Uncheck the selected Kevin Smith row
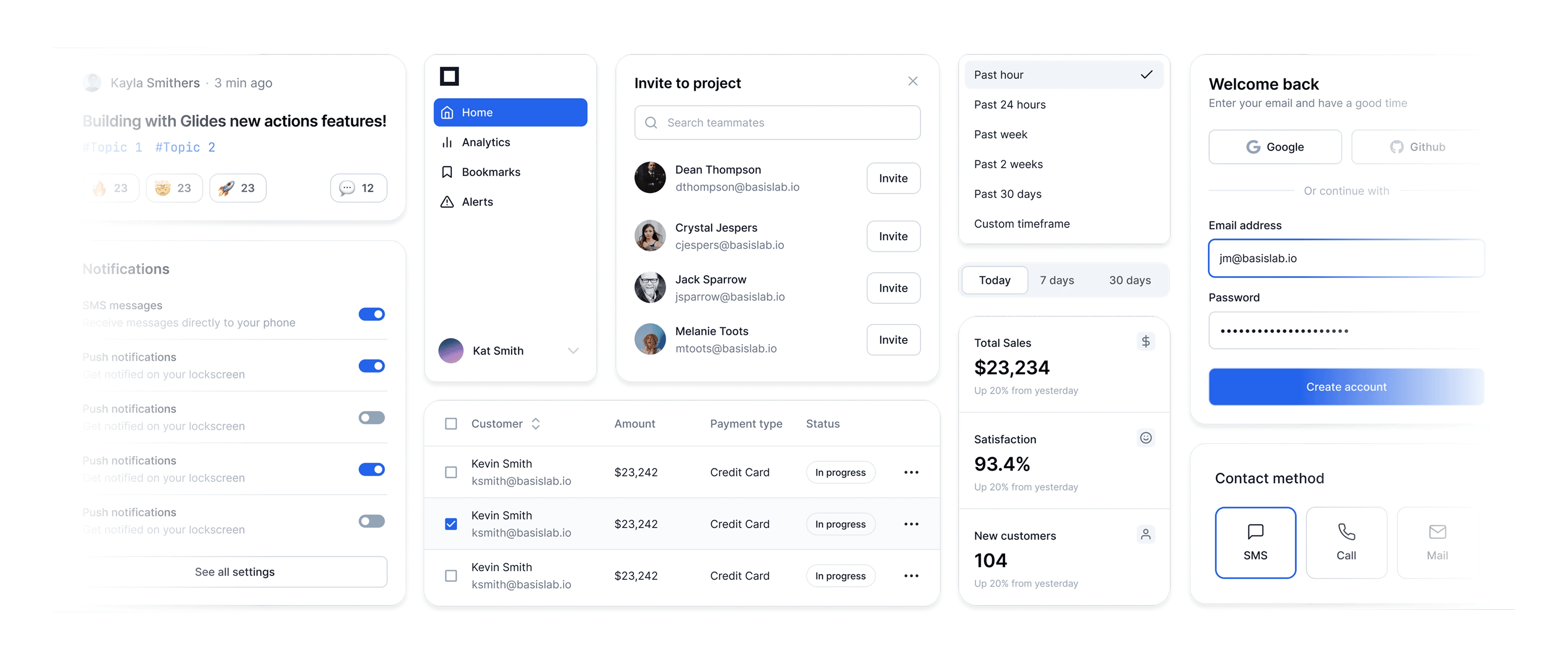Viewport: 1568px width, 660px height. 450,524
